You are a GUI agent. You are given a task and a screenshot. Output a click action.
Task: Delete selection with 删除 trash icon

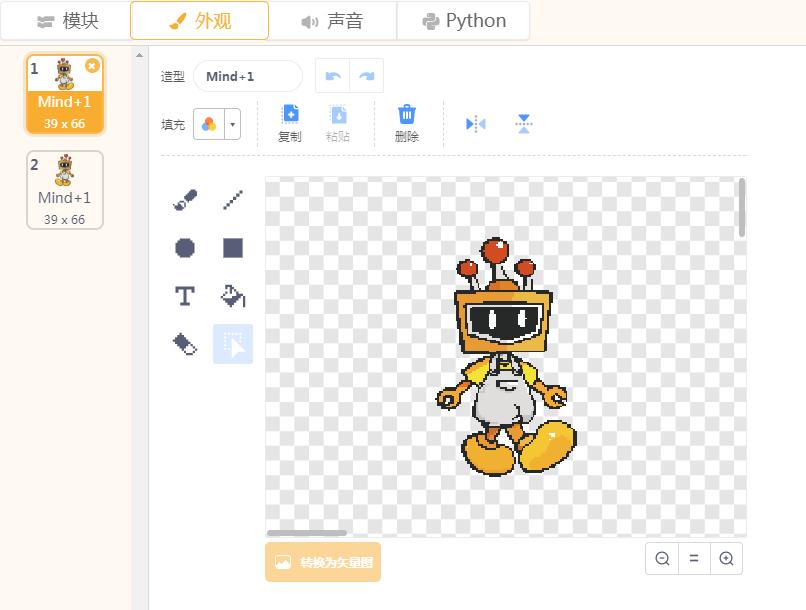point(407,123)
